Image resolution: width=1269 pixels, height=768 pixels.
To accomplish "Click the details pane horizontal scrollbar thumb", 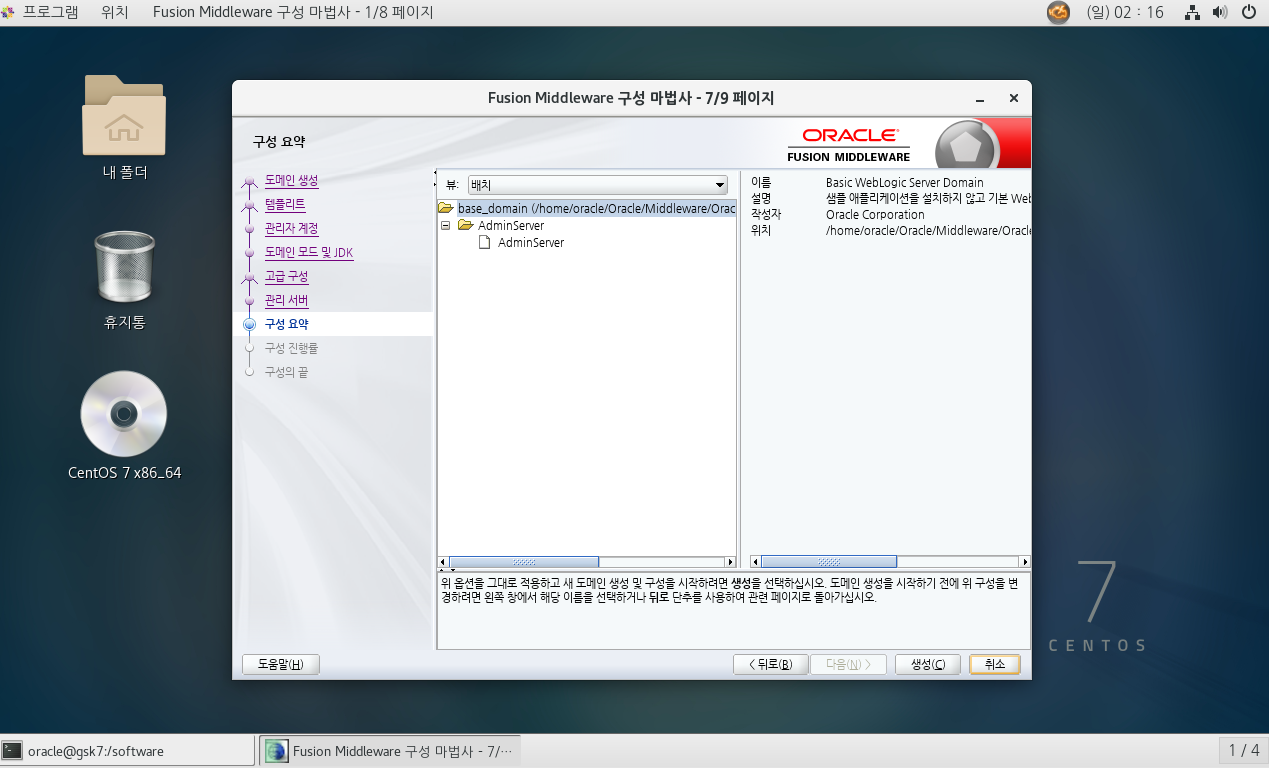I will [x=829, y=562].
